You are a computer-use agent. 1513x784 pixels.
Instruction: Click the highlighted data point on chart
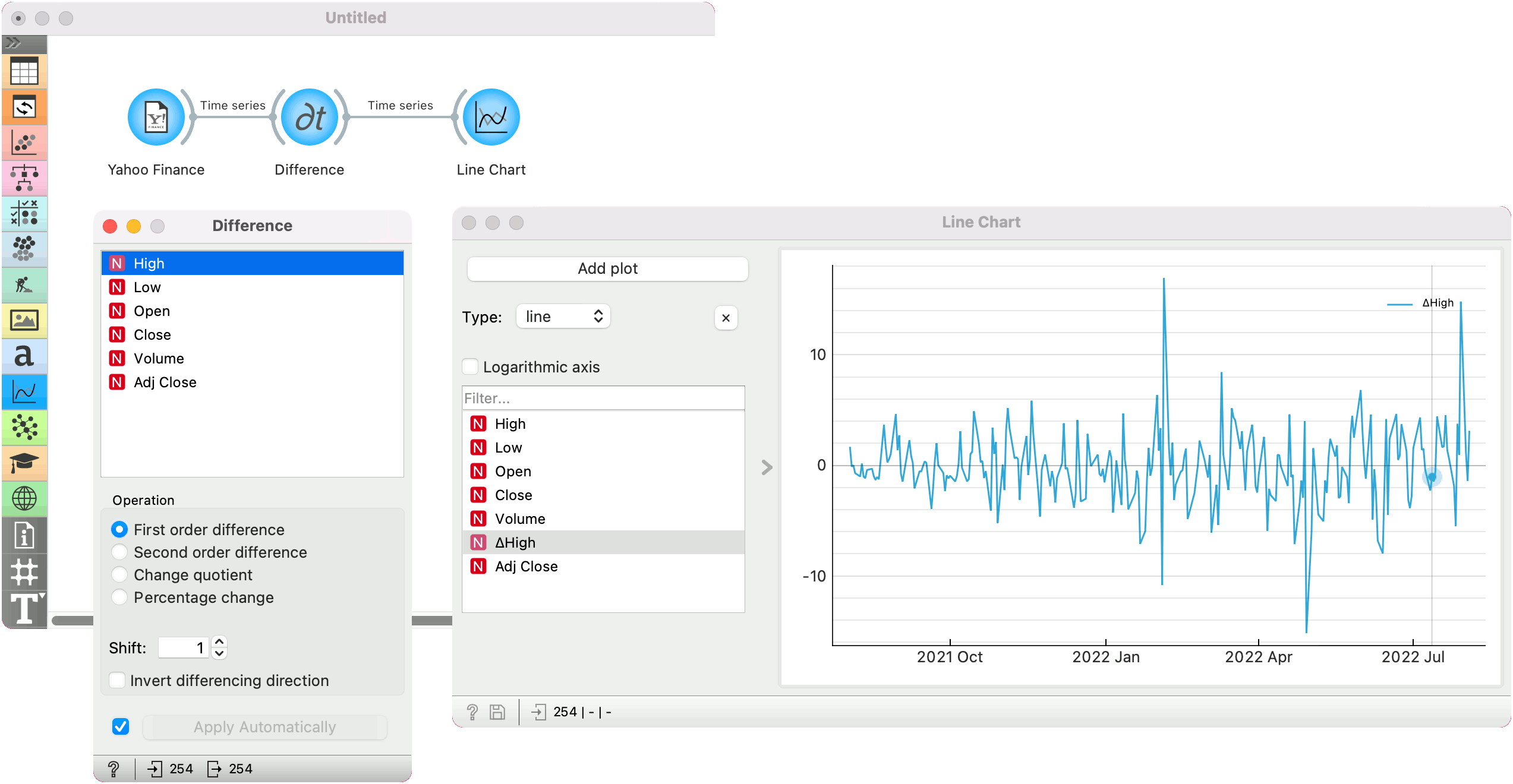click(1432, 477)
